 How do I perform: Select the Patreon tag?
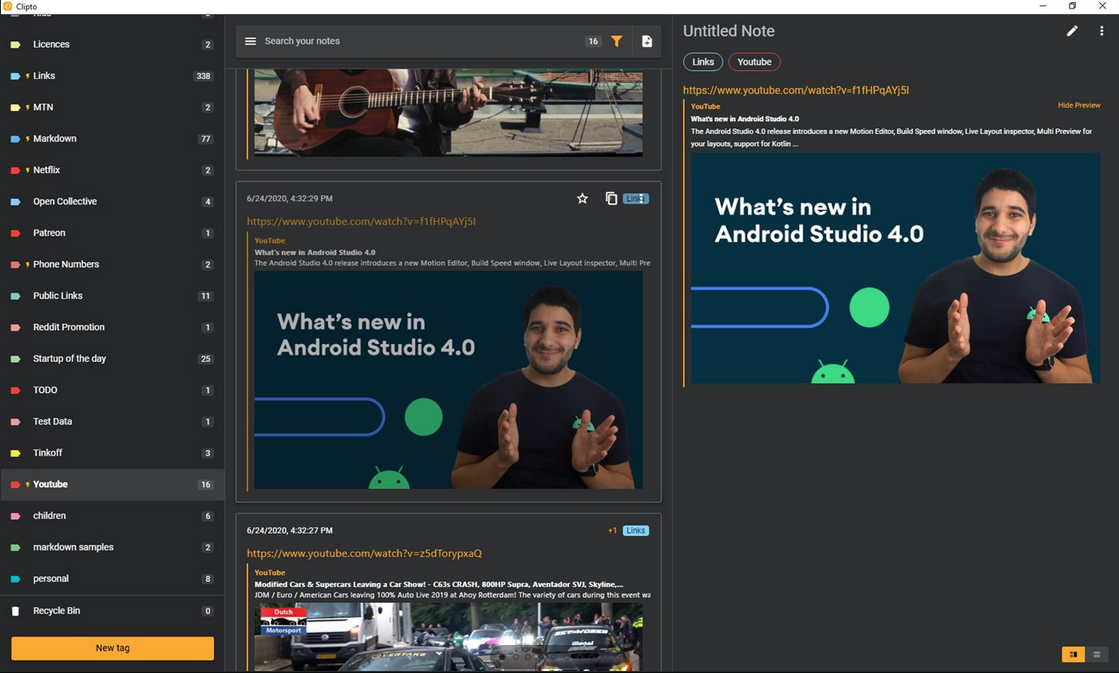coord(112,233)
